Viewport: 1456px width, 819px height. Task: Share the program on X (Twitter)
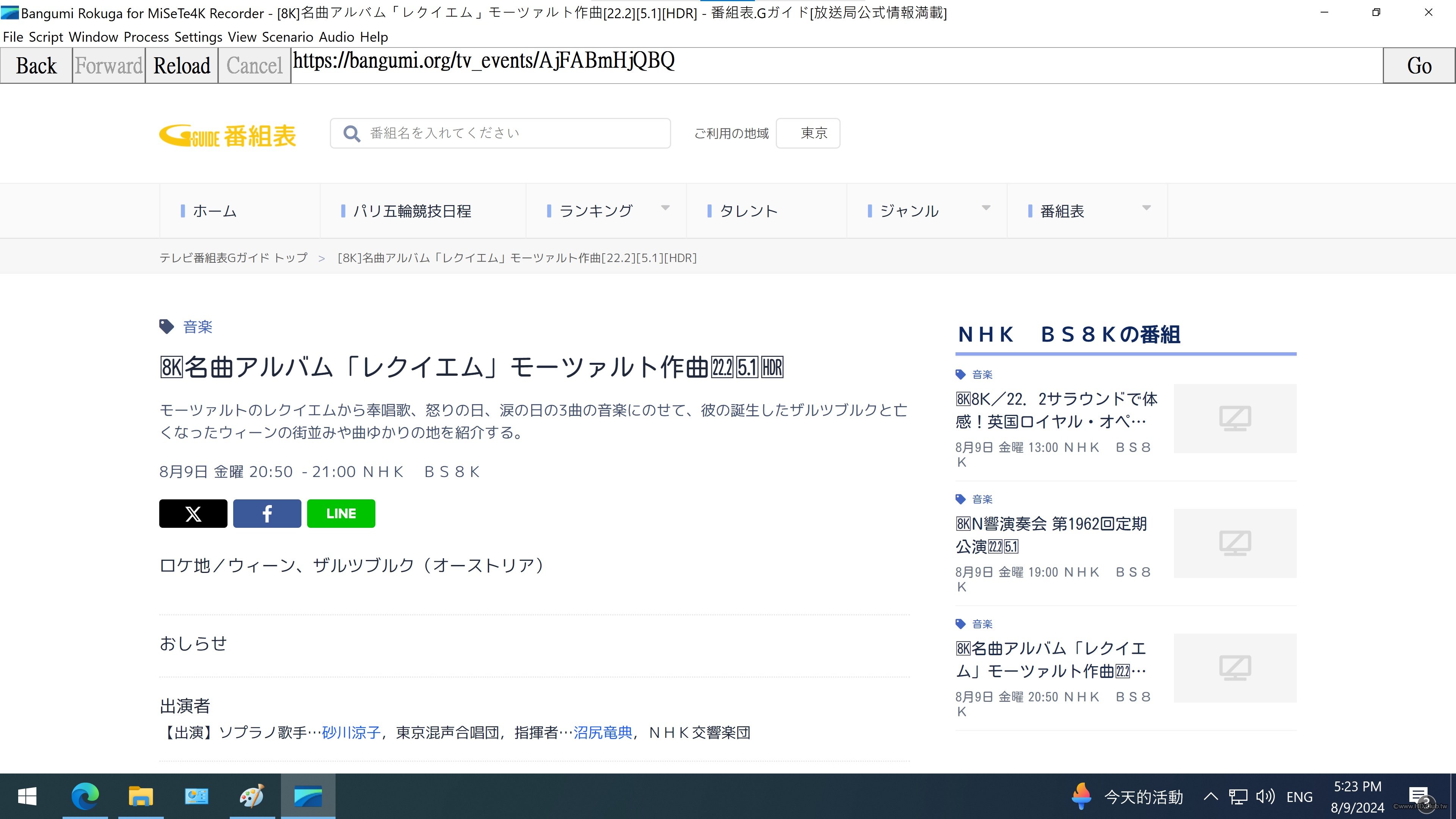coord(193,513)
